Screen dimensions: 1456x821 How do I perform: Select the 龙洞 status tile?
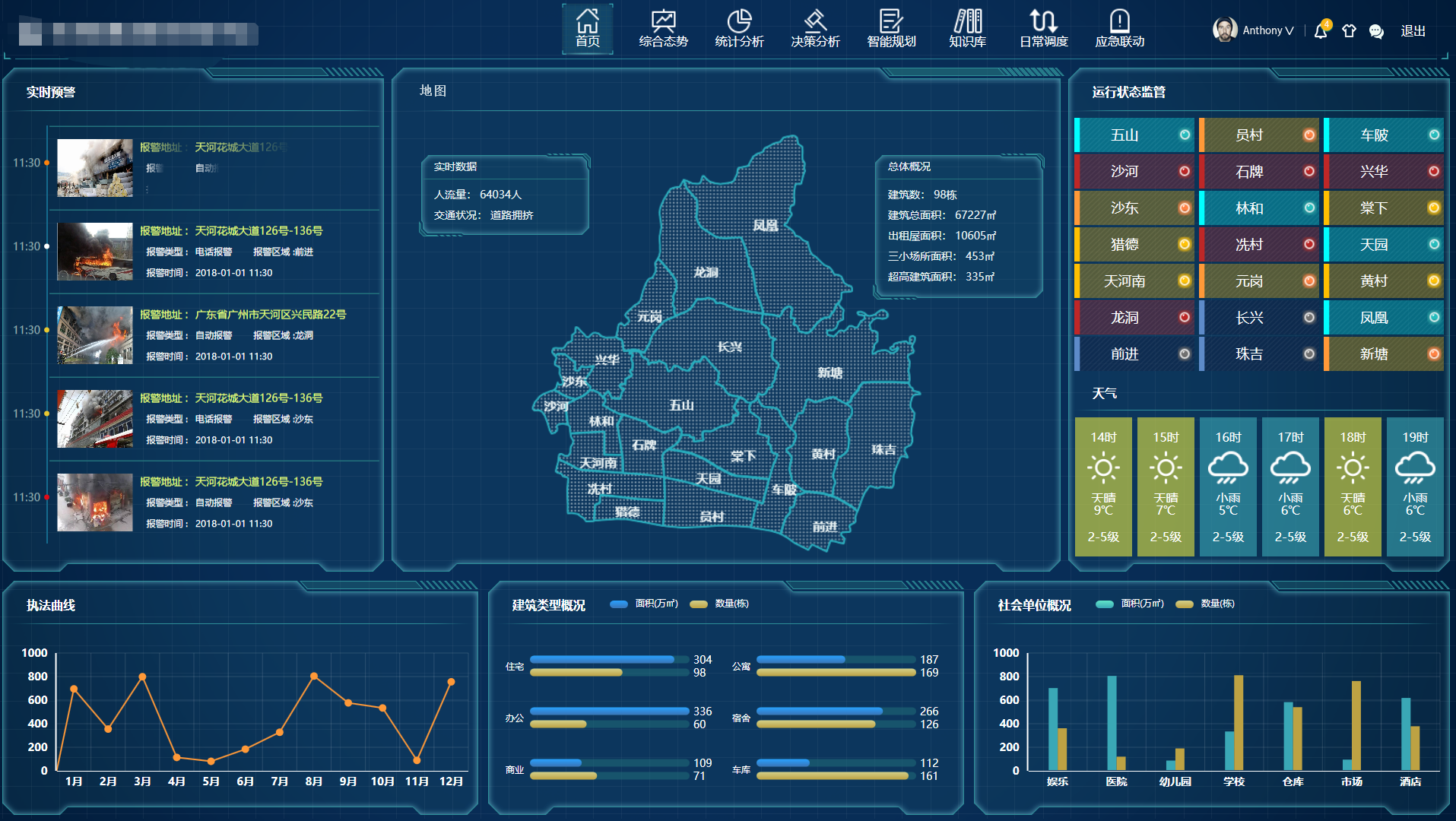pyautogui.click(x=1134, y=317)
